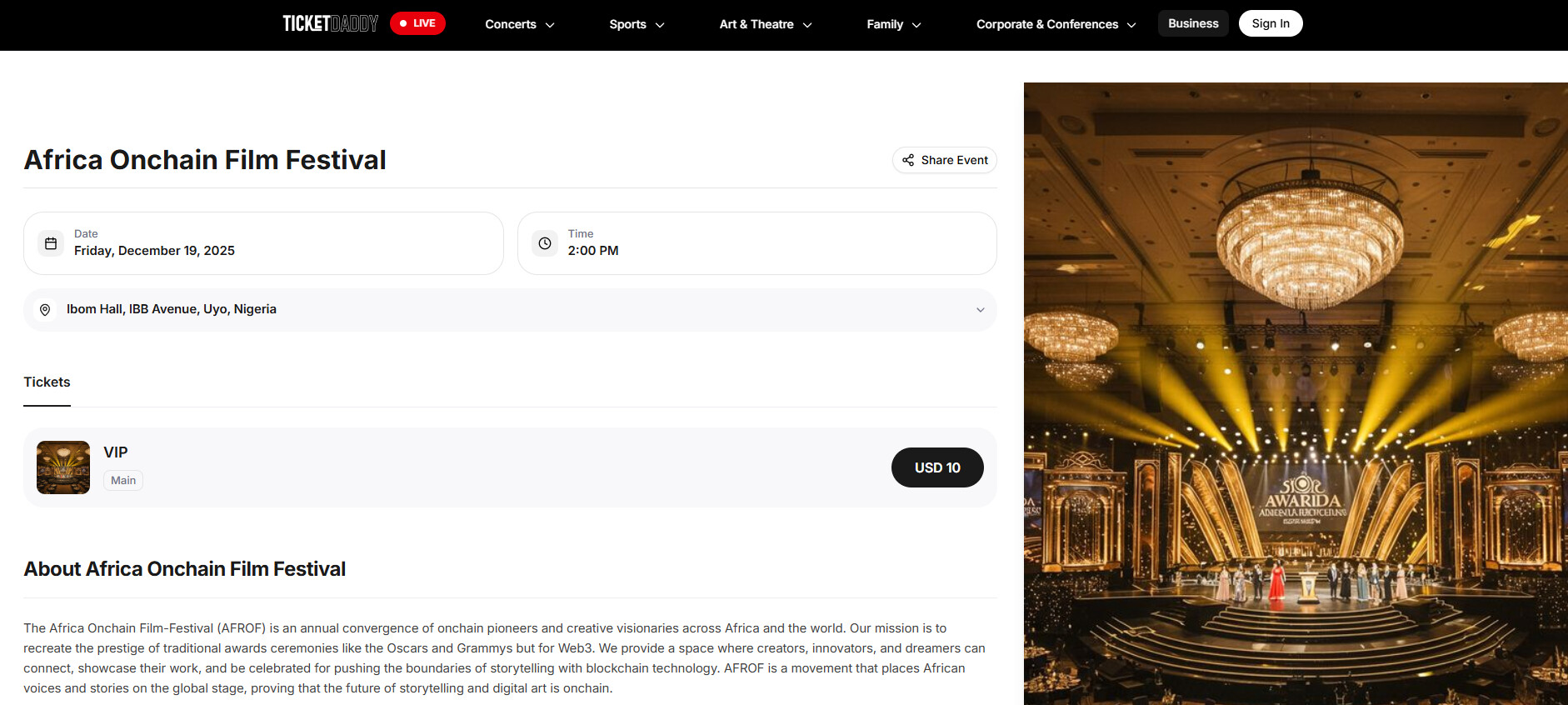
Task: Open the Sports dropdown menu
Action: [x=637, y=24]
